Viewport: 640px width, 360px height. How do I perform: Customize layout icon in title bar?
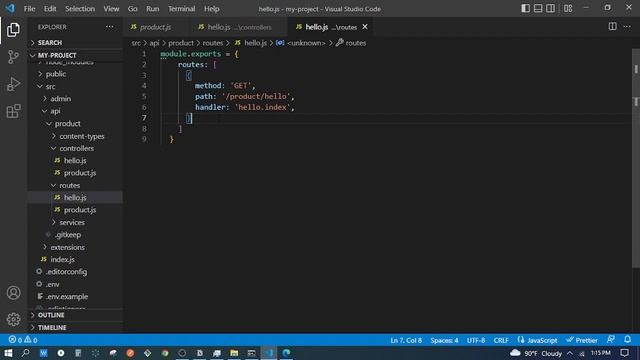pos(568,8)
